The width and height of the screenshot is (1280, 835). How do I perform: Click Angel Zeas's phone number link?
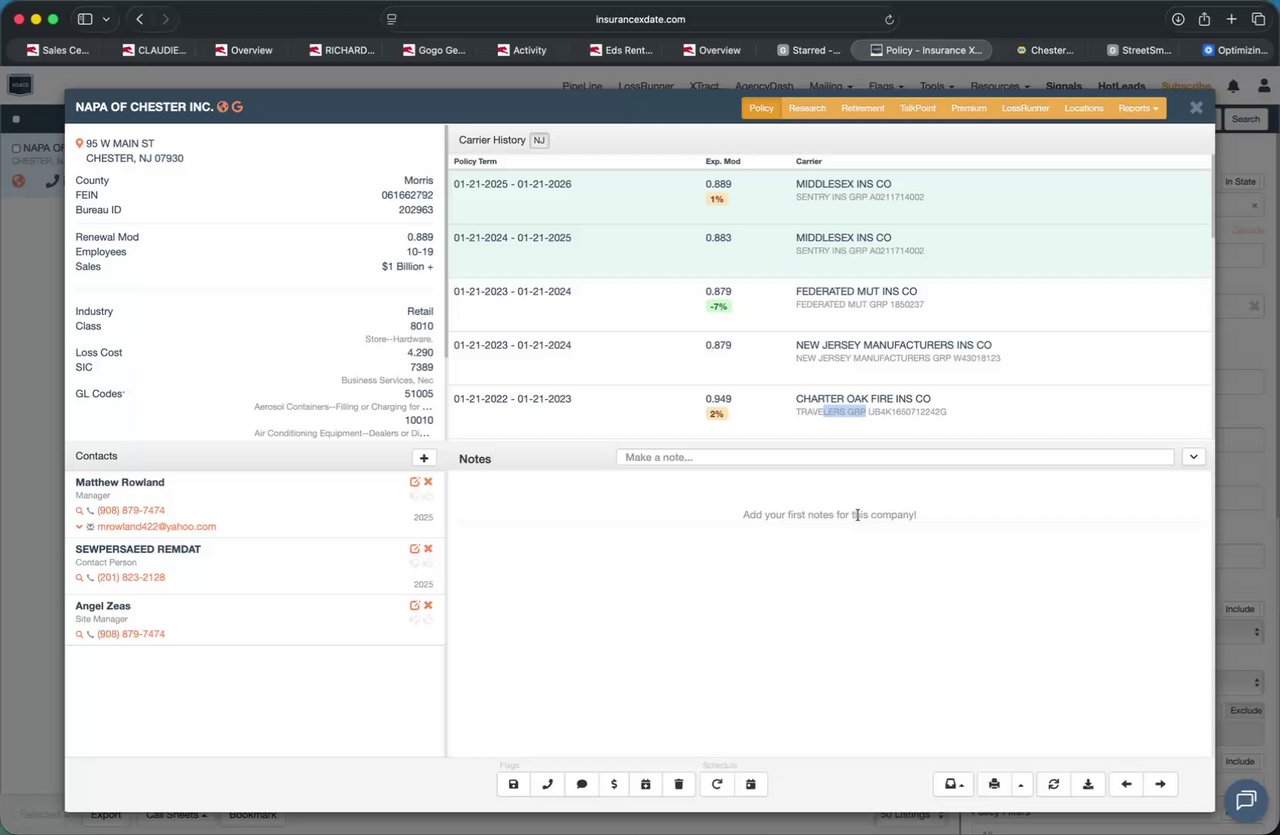tap(131, 635)
